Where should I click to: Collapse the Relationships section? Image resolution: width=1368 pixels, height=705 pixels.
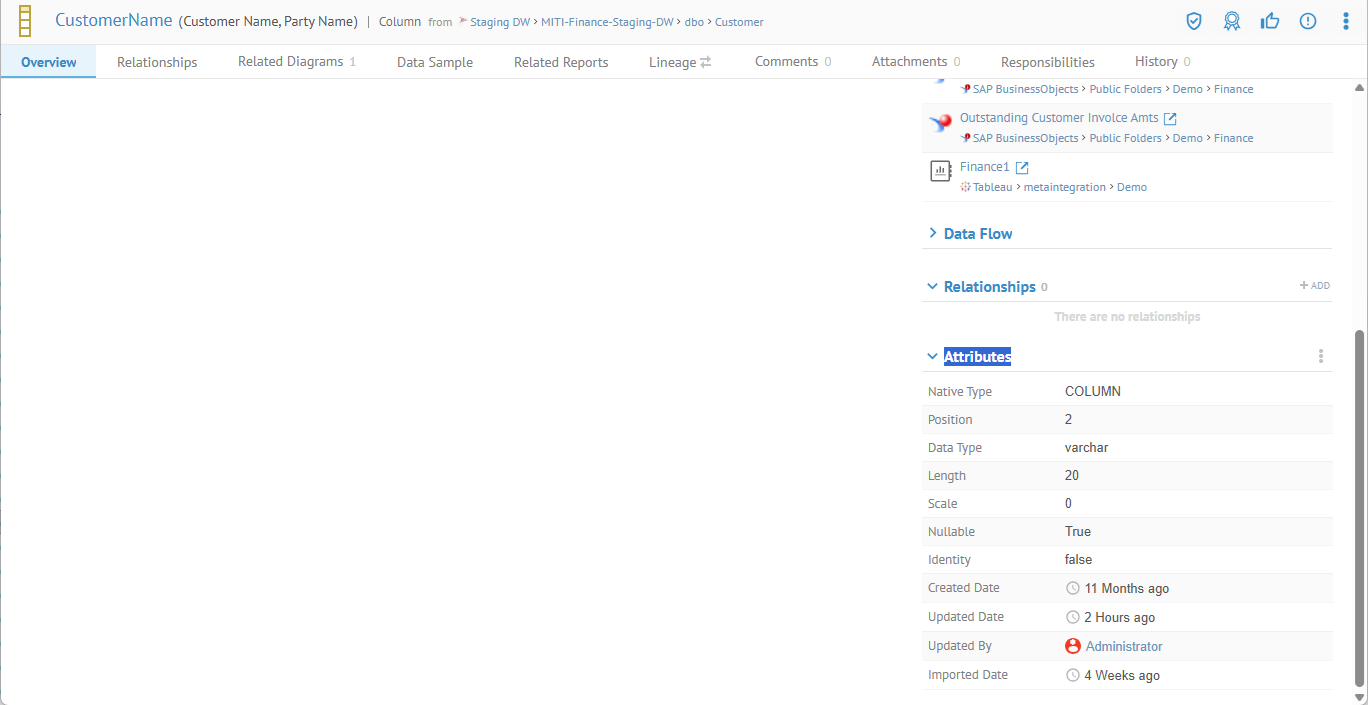click(x=933, y=286)
